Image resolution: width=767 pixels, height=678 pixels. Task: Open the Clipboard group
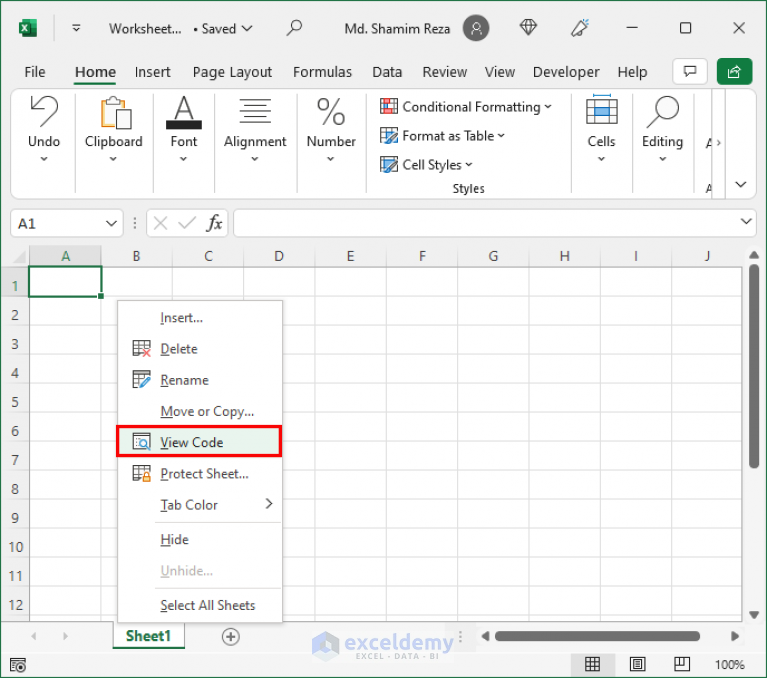(113, 129)
